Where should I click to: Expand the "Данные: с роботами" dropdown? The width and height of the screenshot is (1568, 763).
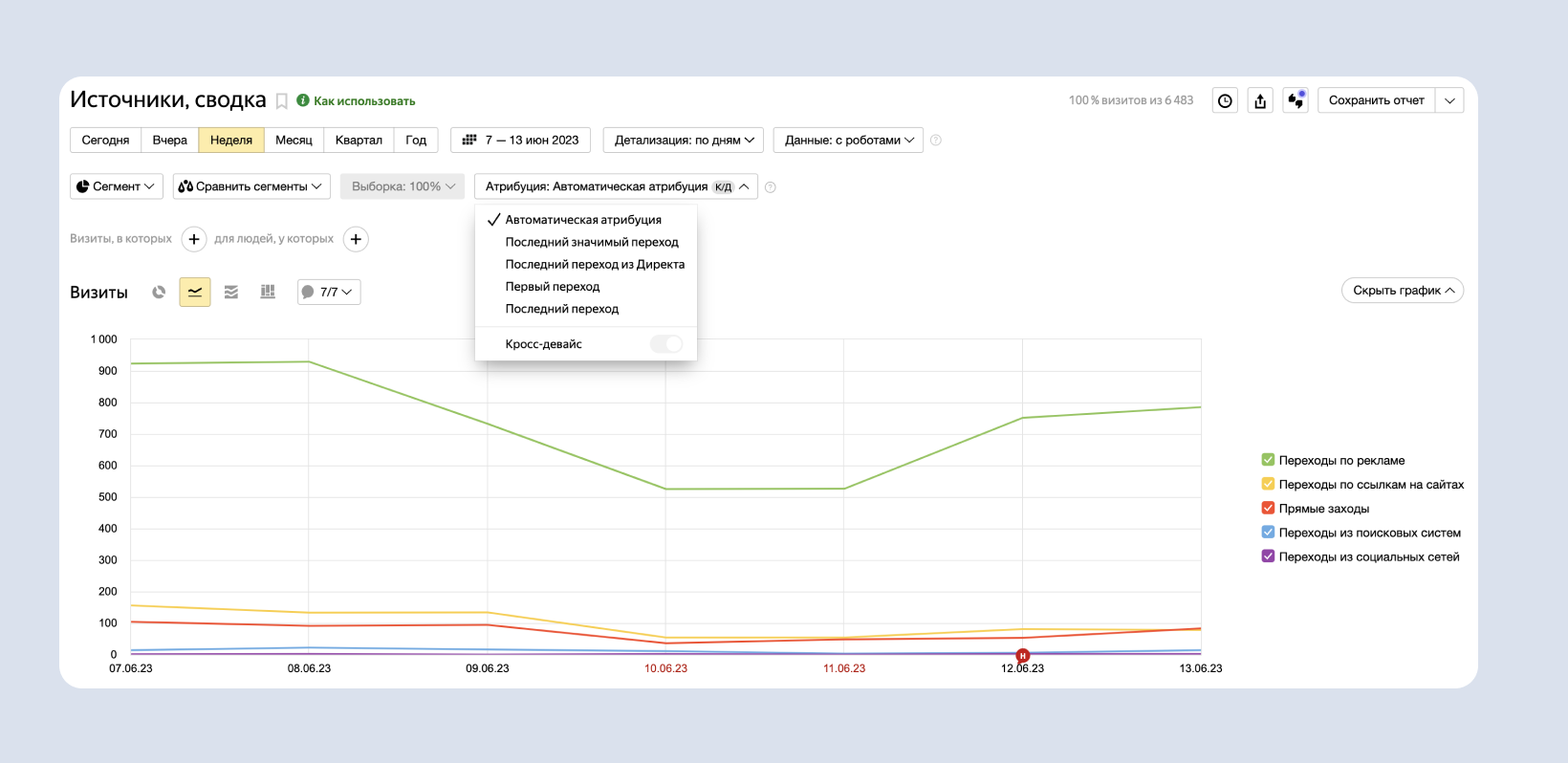pyautogui.click(x=848, y=141)
